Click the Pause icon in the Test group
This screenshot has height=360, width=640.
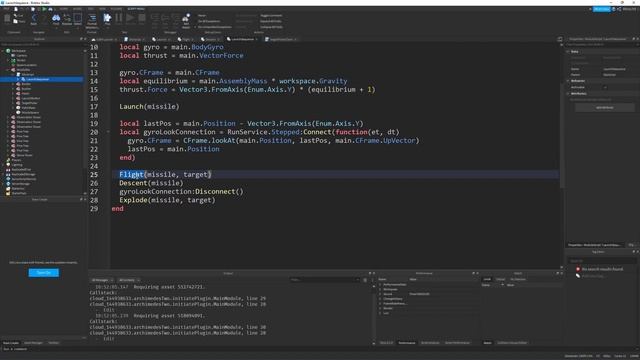(119, 18)
